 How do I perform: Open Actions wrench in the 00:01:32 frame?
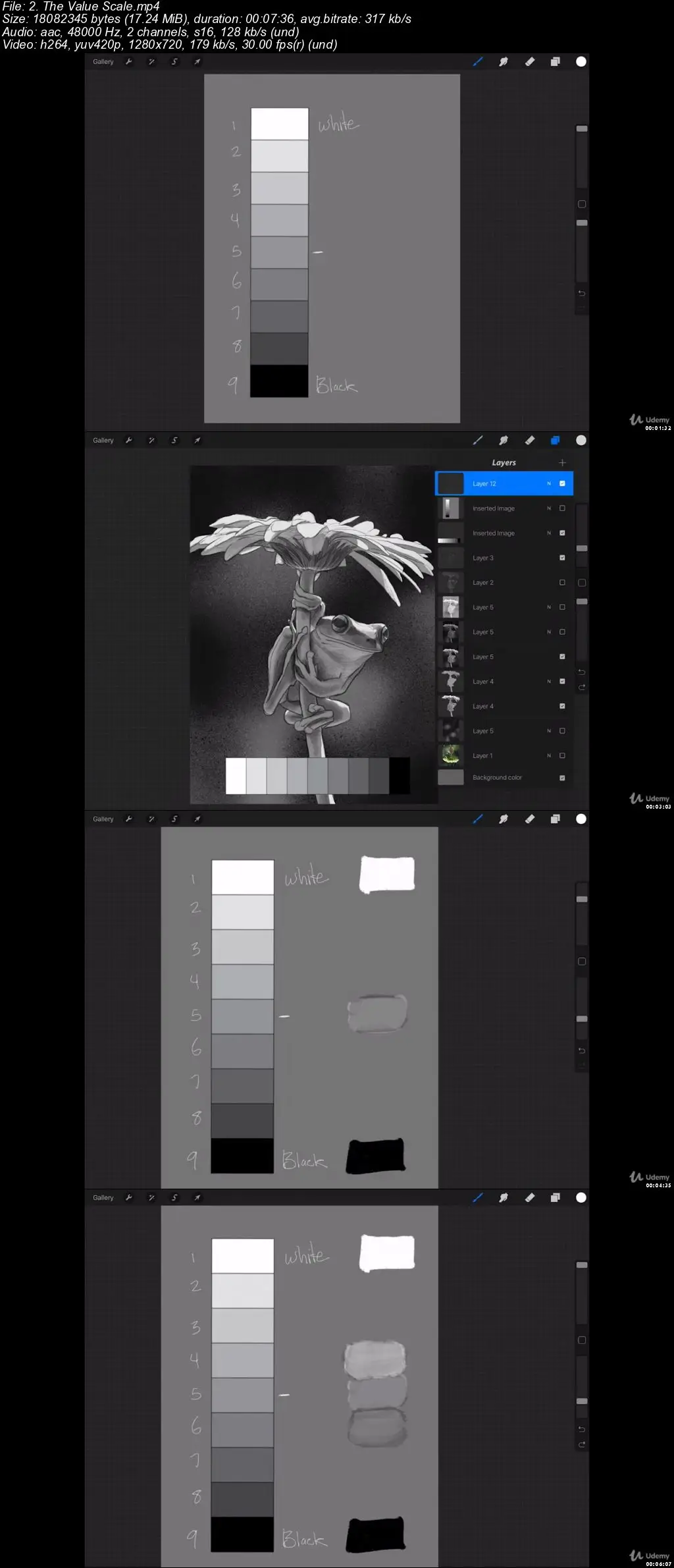pyautogui.click(x=129, y=62)
